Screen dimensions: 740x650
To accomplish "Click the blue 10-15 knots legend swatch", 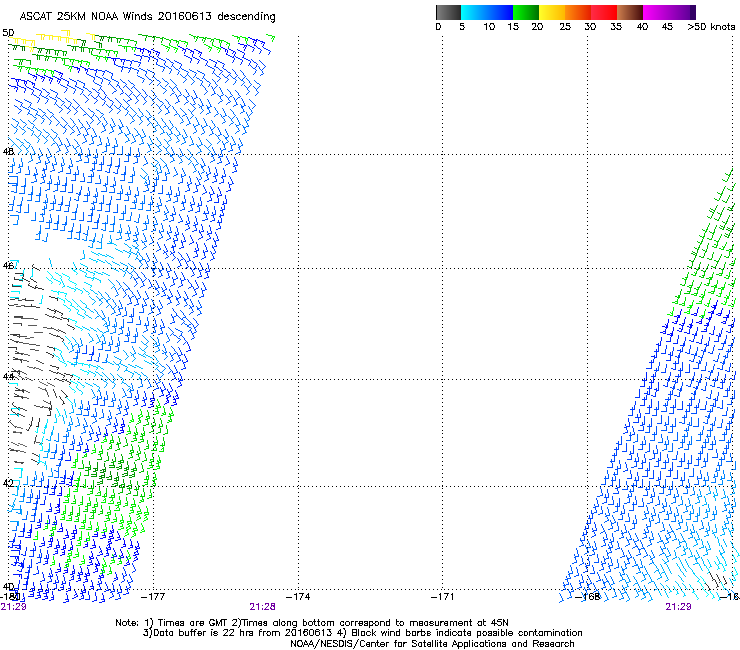I will pyautogui.click(x=500, y=12).
